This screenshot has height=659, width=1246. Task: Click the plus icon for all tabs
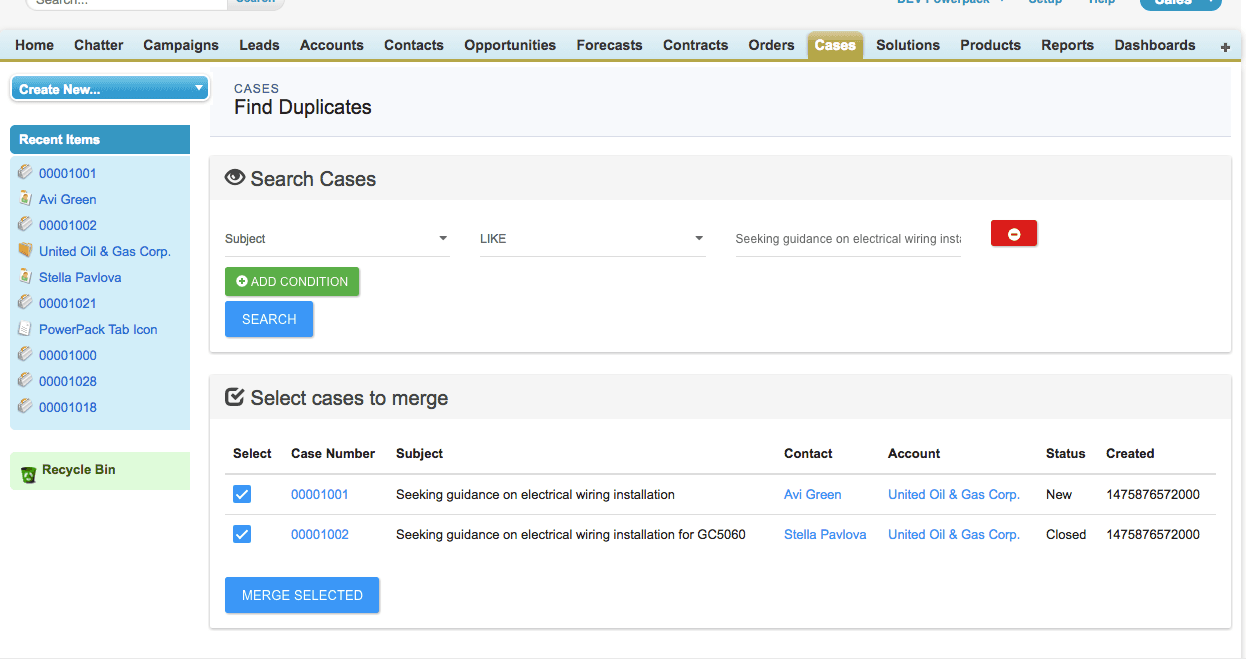click(x=1225, y=47)
